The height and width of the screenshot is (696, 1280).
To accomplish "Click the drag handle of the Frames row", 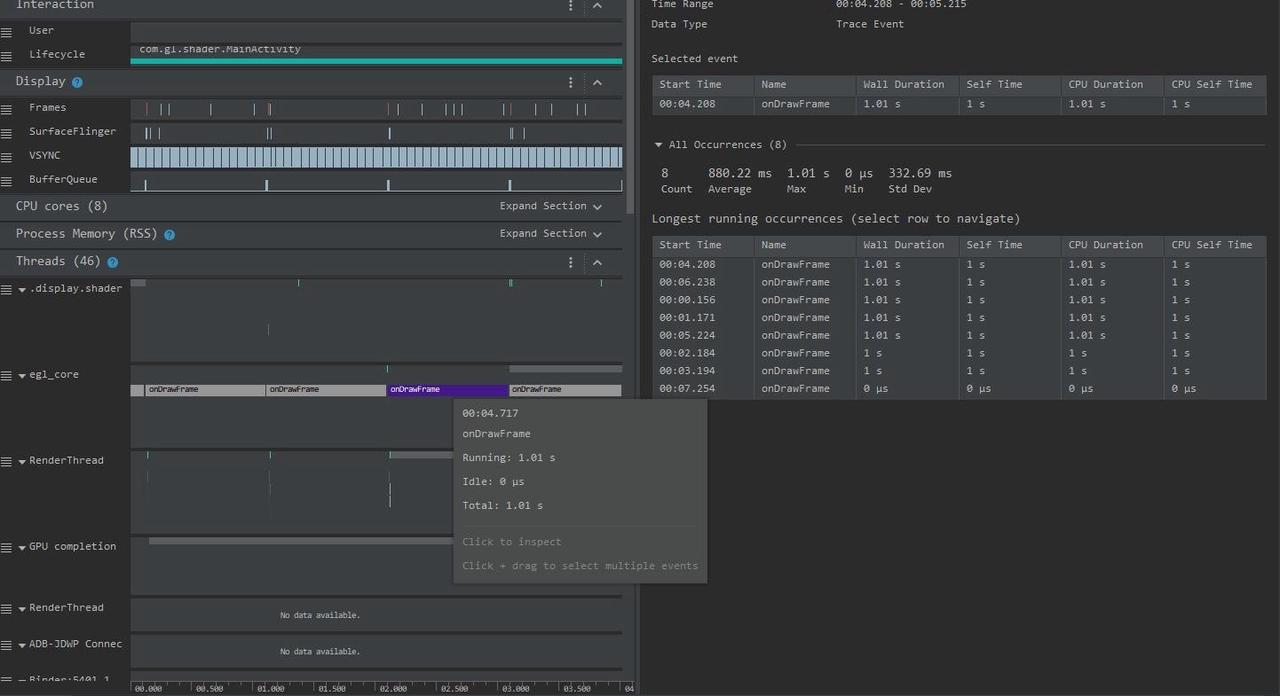I will (7, 108).
